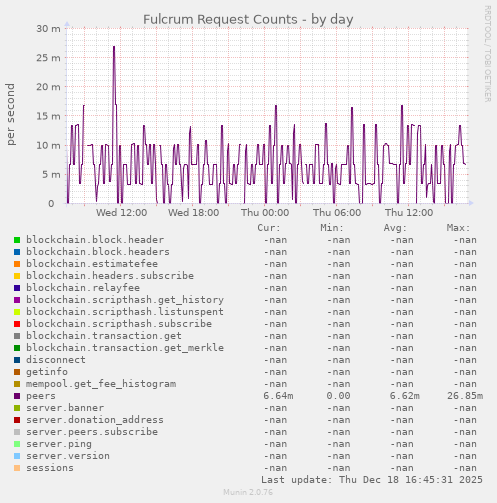Select the 'sessions' legend label
Image resolution: width=497 pixels, height=503 pixels.
(50, 468)
